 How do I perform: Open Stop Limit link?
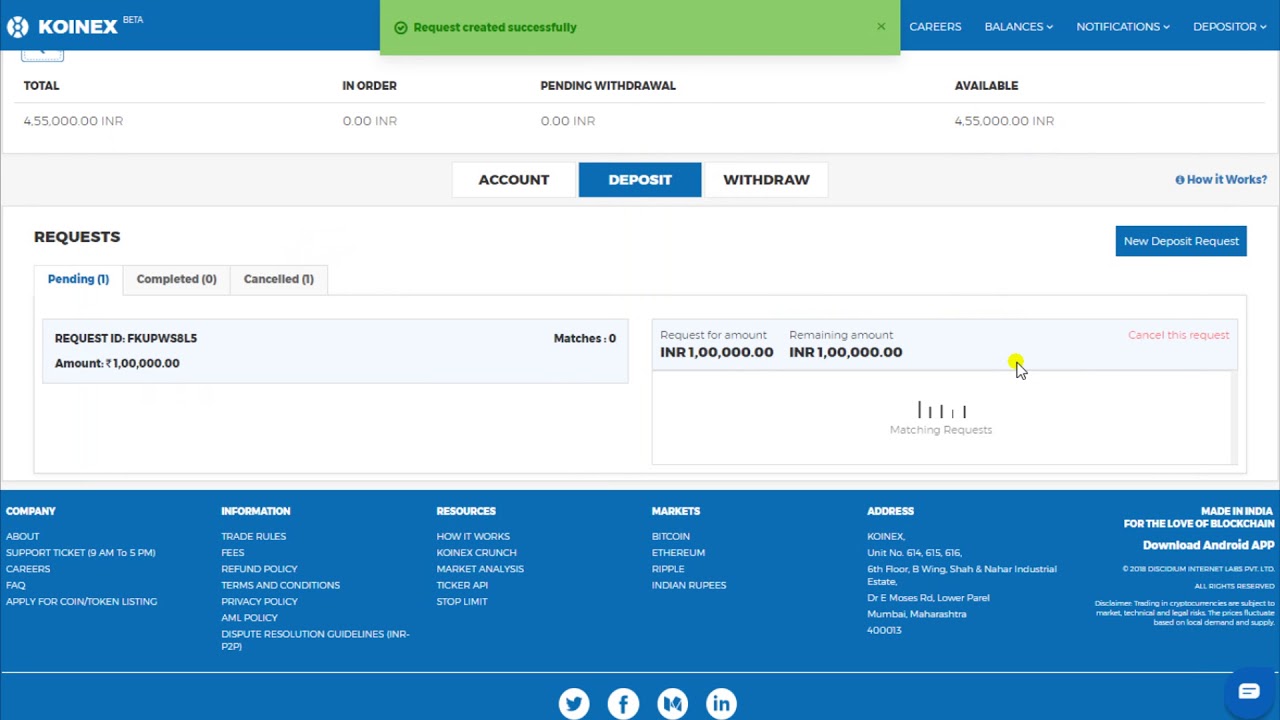click(x=462, y=601)
